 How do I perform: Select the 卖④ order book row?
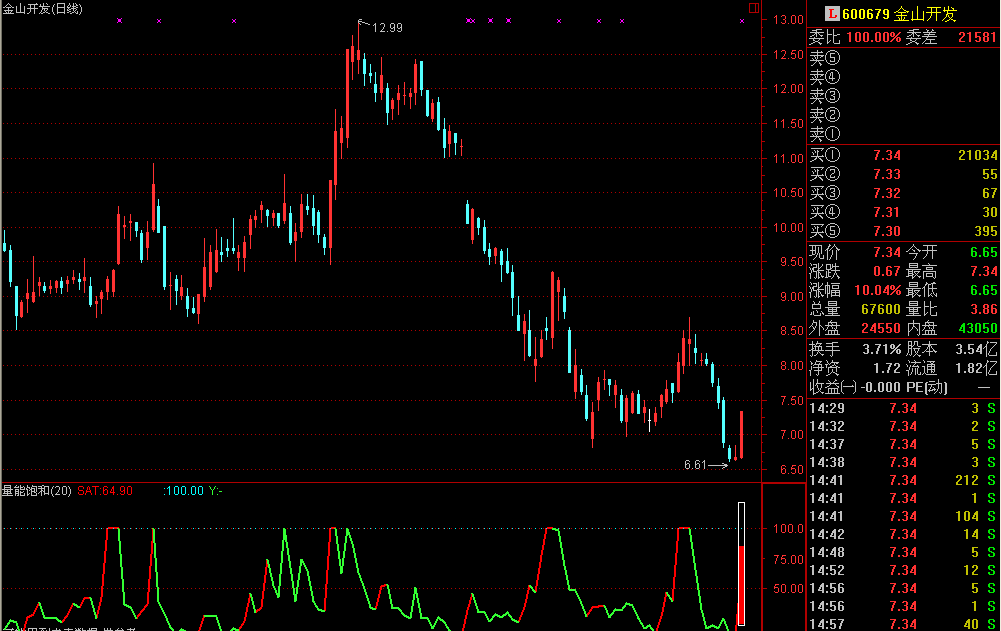[x=903, y=77]
